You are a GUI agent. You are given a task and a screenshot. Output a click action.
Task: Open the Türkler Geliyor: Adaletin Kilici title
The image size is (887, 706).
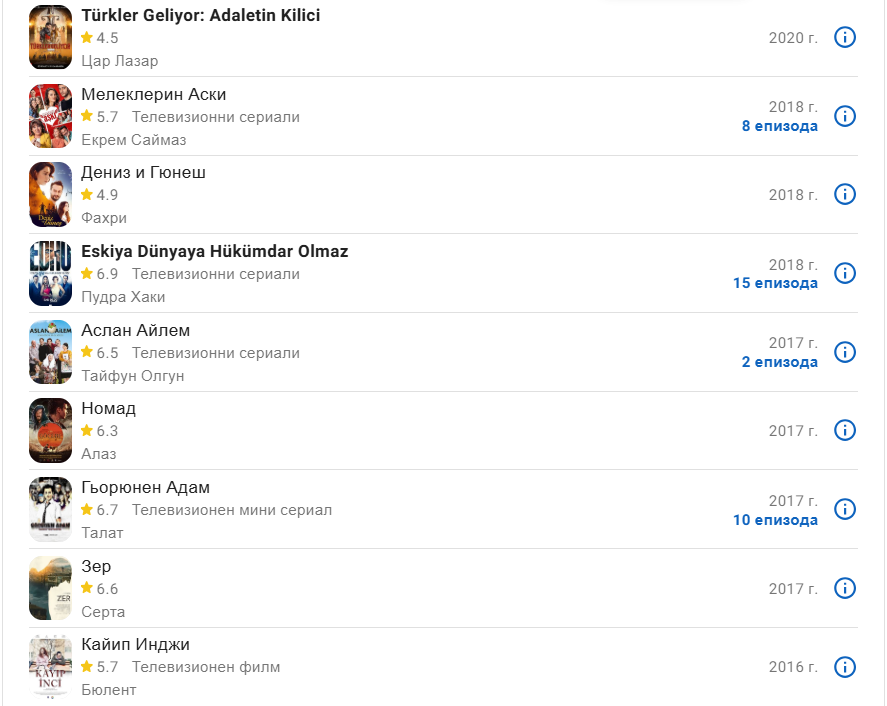coord(200,16)
